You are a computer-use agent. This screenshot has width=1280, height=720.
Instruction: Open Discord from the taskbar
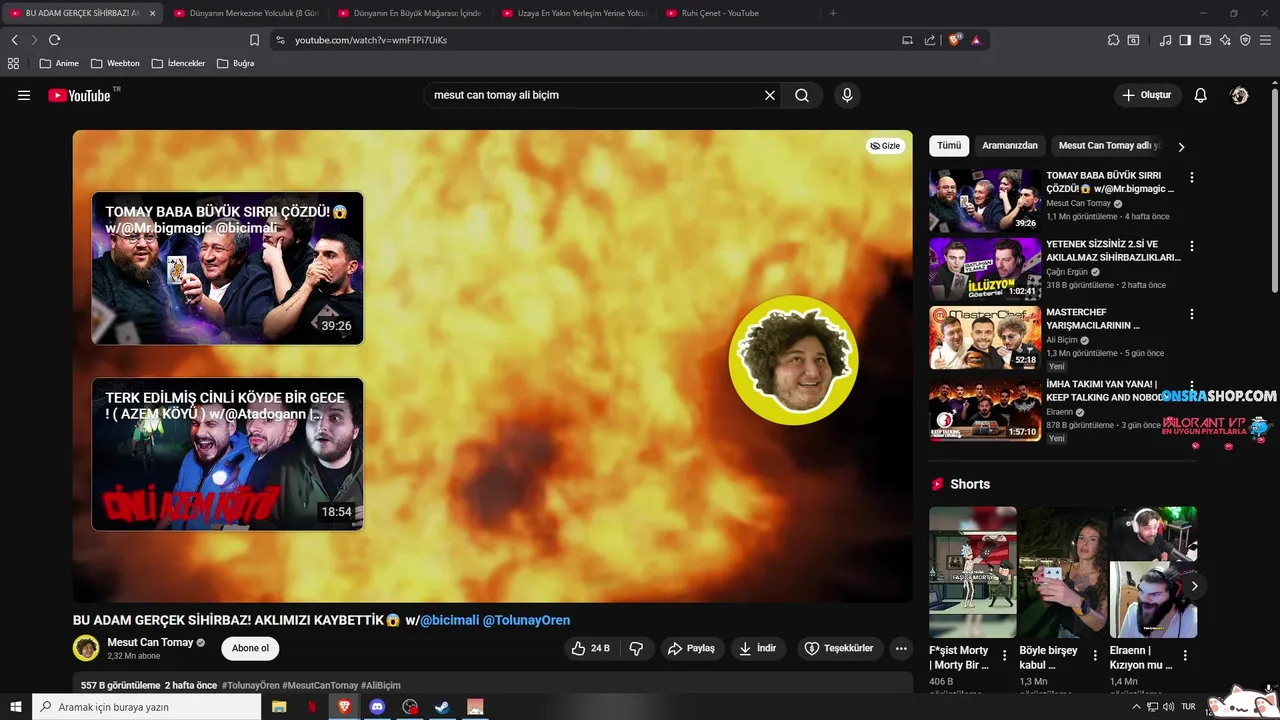(x=377, y=707)
